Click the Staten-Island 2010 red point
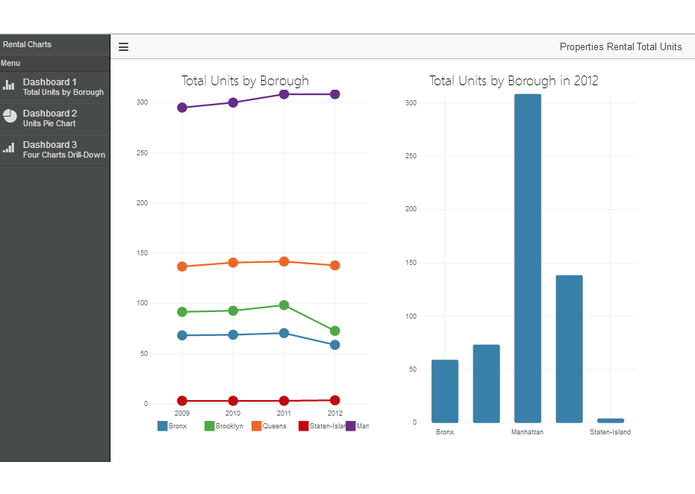 click(x=233, y=401)
